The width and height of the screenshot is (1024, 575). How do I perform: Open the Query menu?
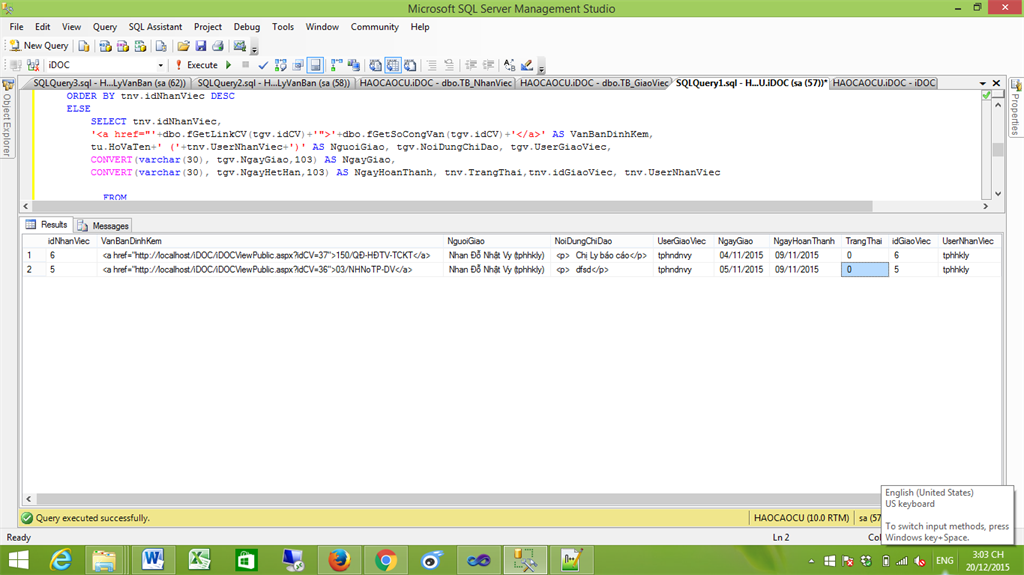point(104,27)
